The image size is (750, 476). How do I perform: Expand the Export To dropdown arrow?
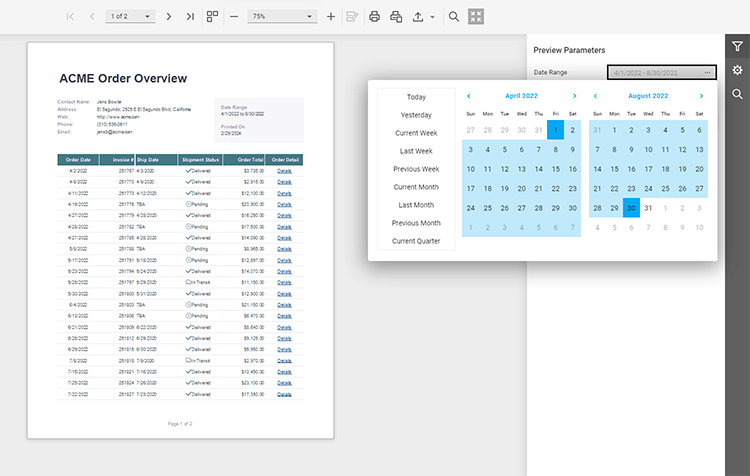432,17
